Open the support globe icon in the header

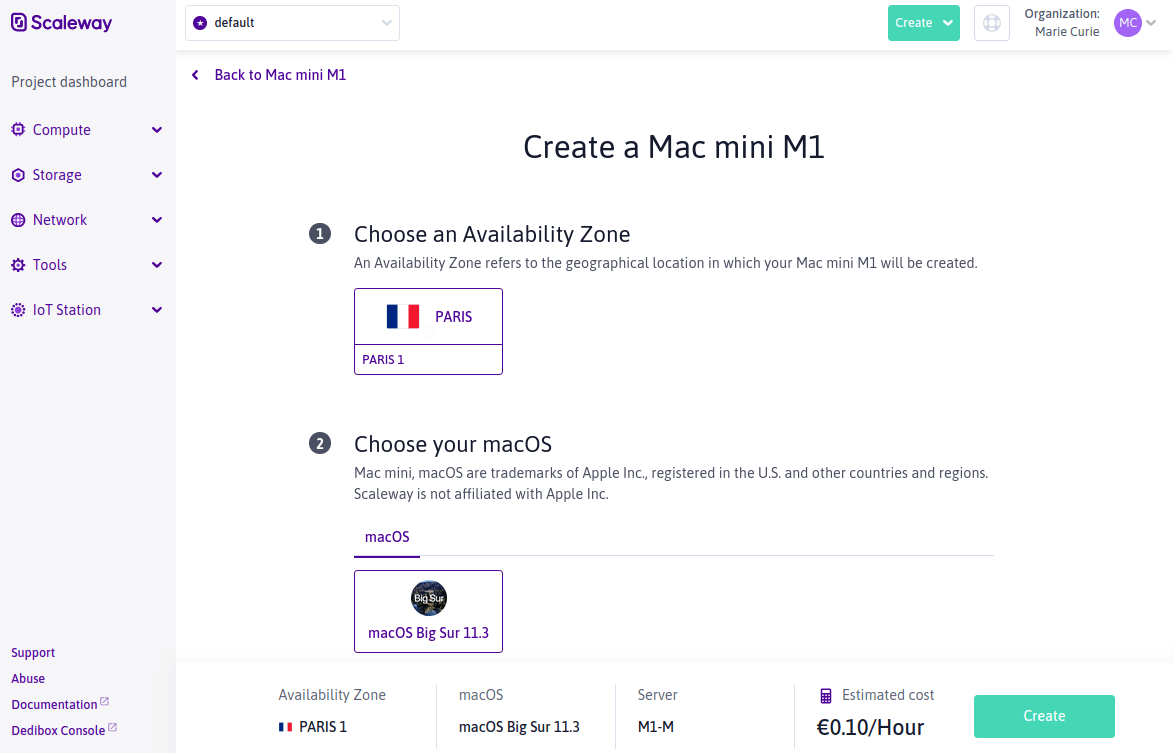[991, 22]
